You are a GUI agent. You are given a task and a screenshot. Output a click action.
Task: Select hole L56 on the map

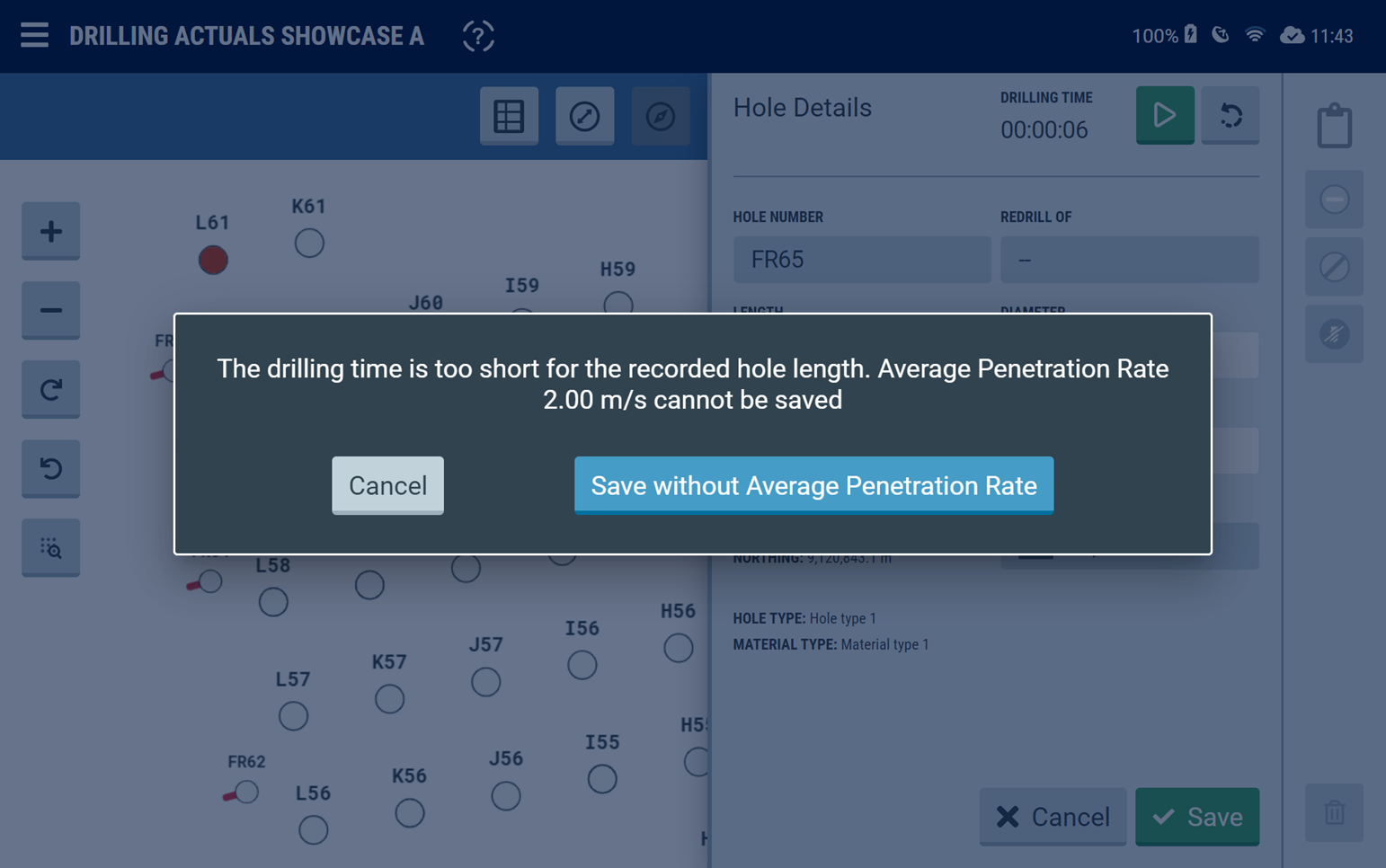(313, 829)
